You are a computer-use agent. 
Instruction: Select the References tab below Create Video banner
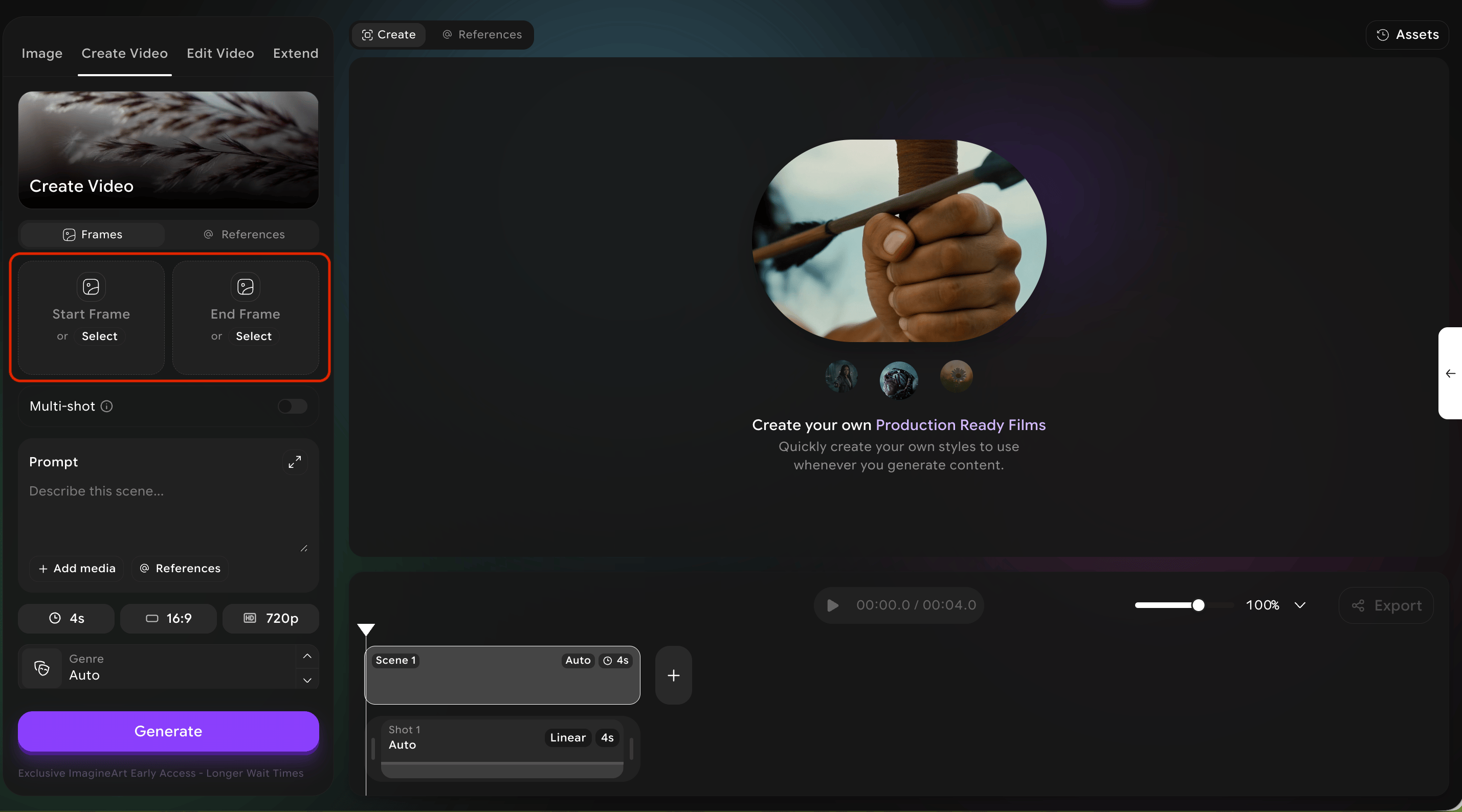[244, 234]
